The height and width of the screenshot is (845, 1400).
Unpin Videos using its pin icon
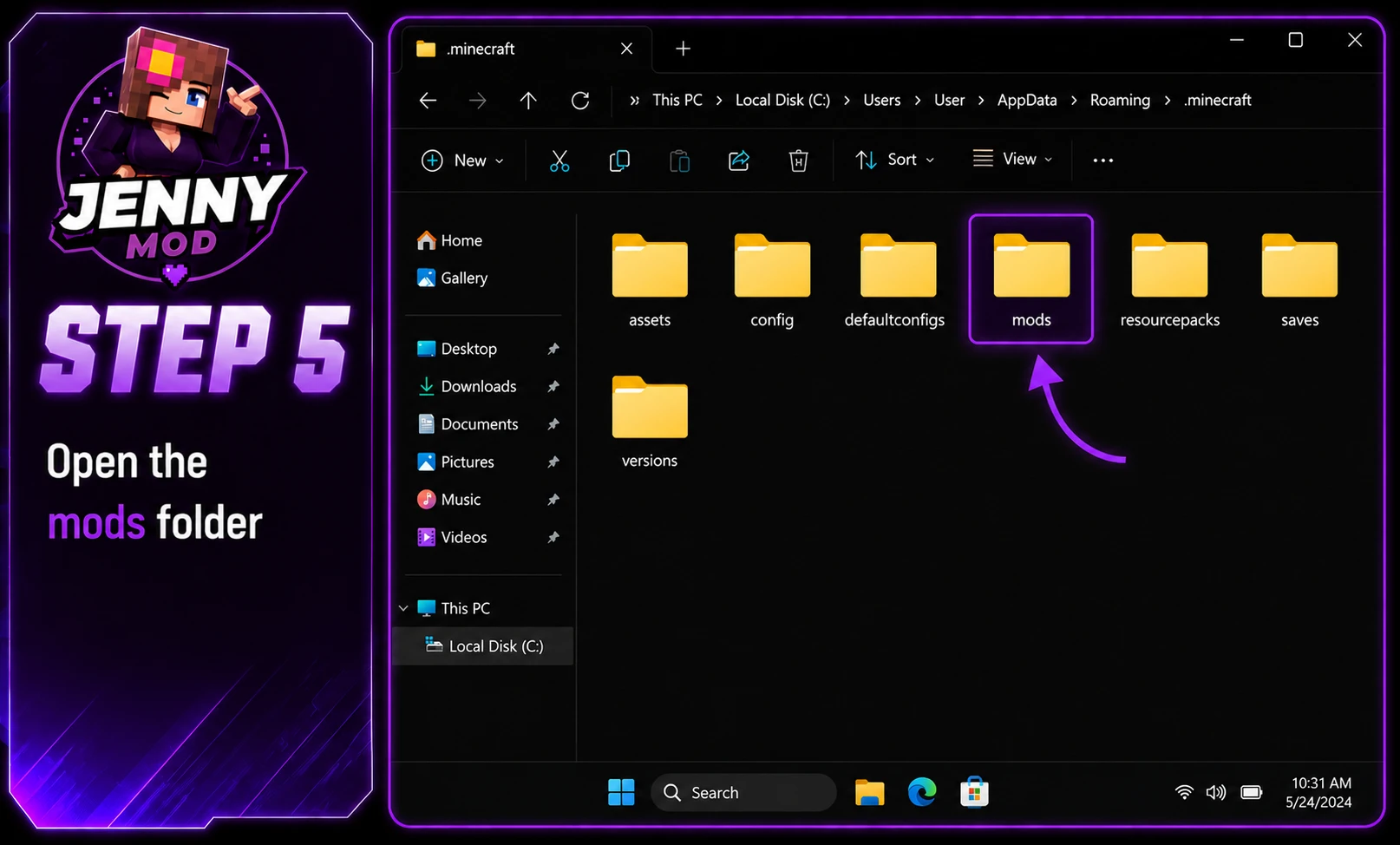click(x=553, y=537)
